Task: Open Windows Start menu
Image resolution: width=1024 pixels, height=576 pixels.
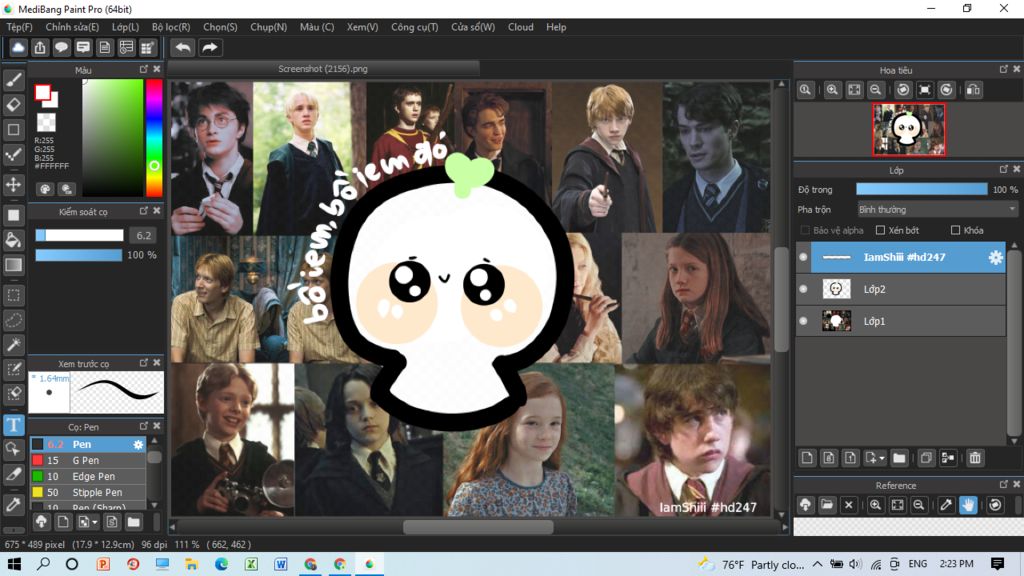Action: pyautogui.click(x=14, y=564)
